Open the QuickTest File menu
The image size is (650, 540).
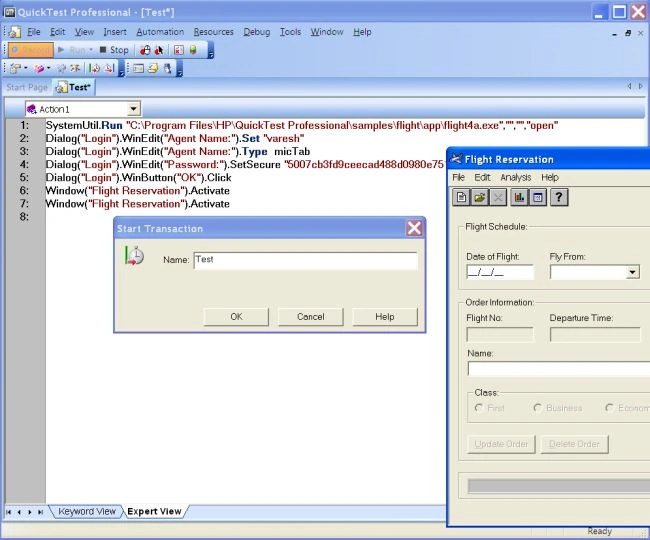click(x=34, y=32)
